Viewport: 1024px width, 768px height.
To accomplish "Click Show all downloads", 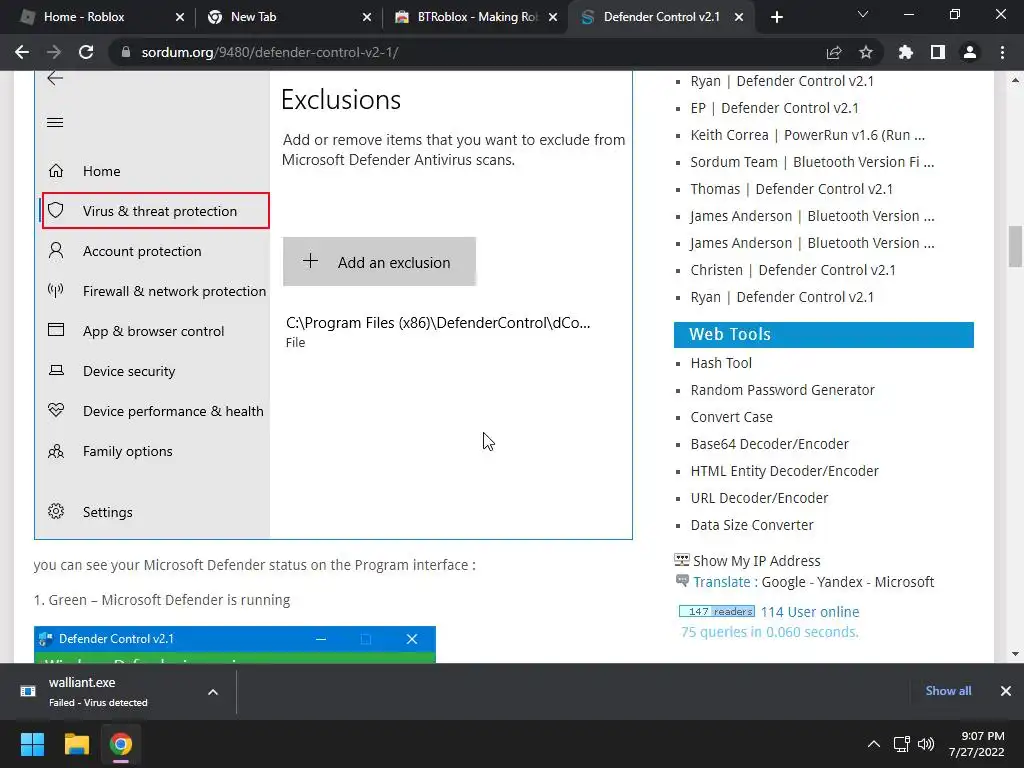I will [948, 691].
